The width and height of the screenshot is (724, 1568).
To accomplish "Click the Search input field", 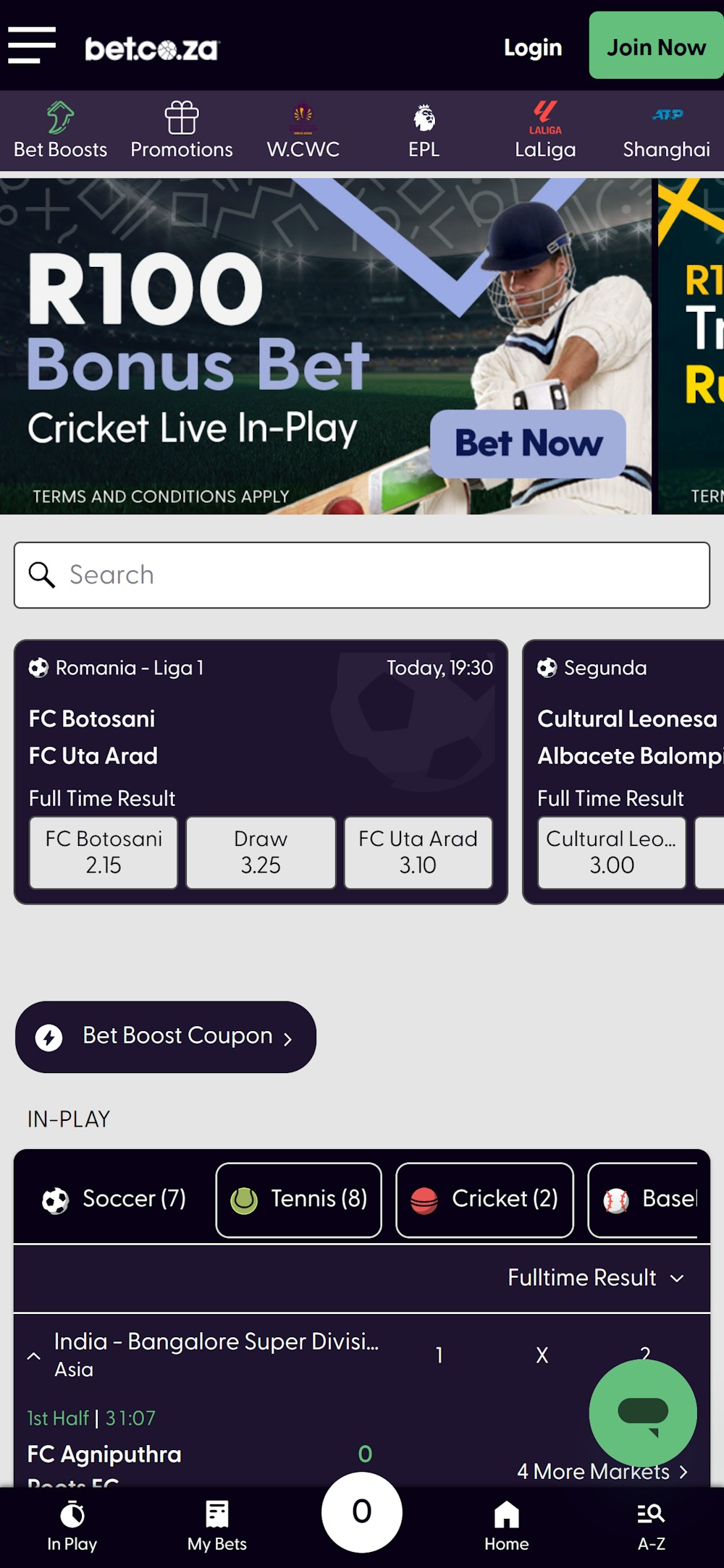I will point(362,575).
